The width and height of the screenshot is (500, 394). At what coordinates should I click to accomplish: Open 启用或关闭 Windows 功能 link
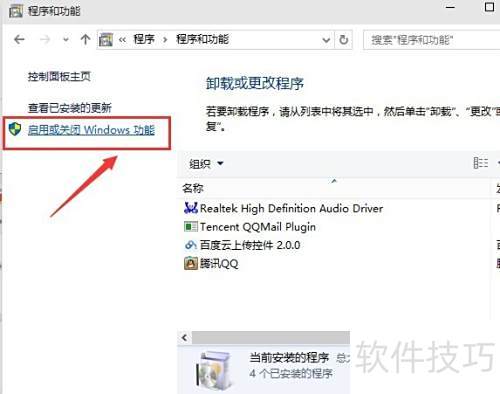coord(91,130)
